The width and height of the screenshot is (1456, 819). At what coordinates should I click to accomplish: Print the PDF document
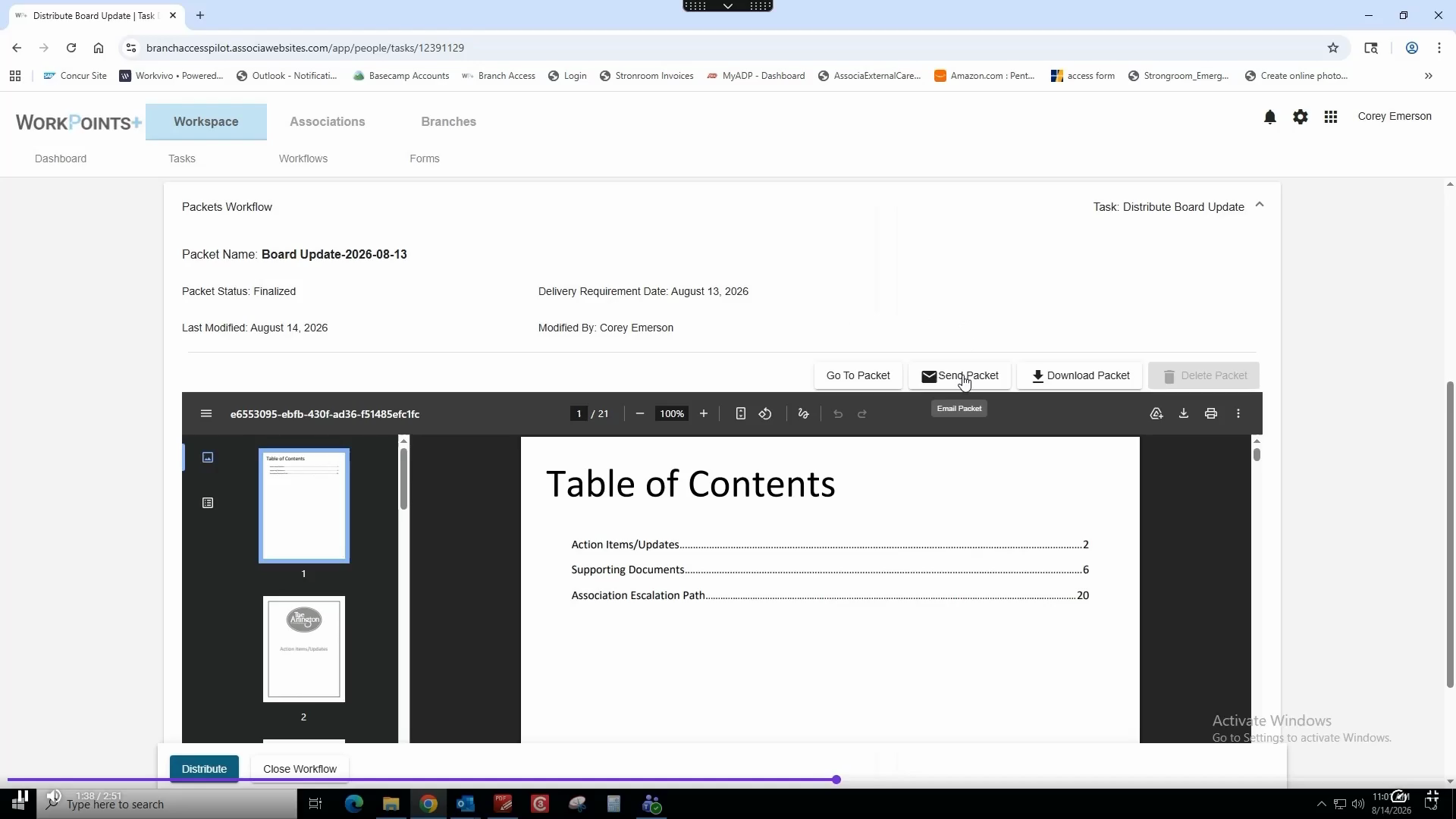tap(1211, 414)
